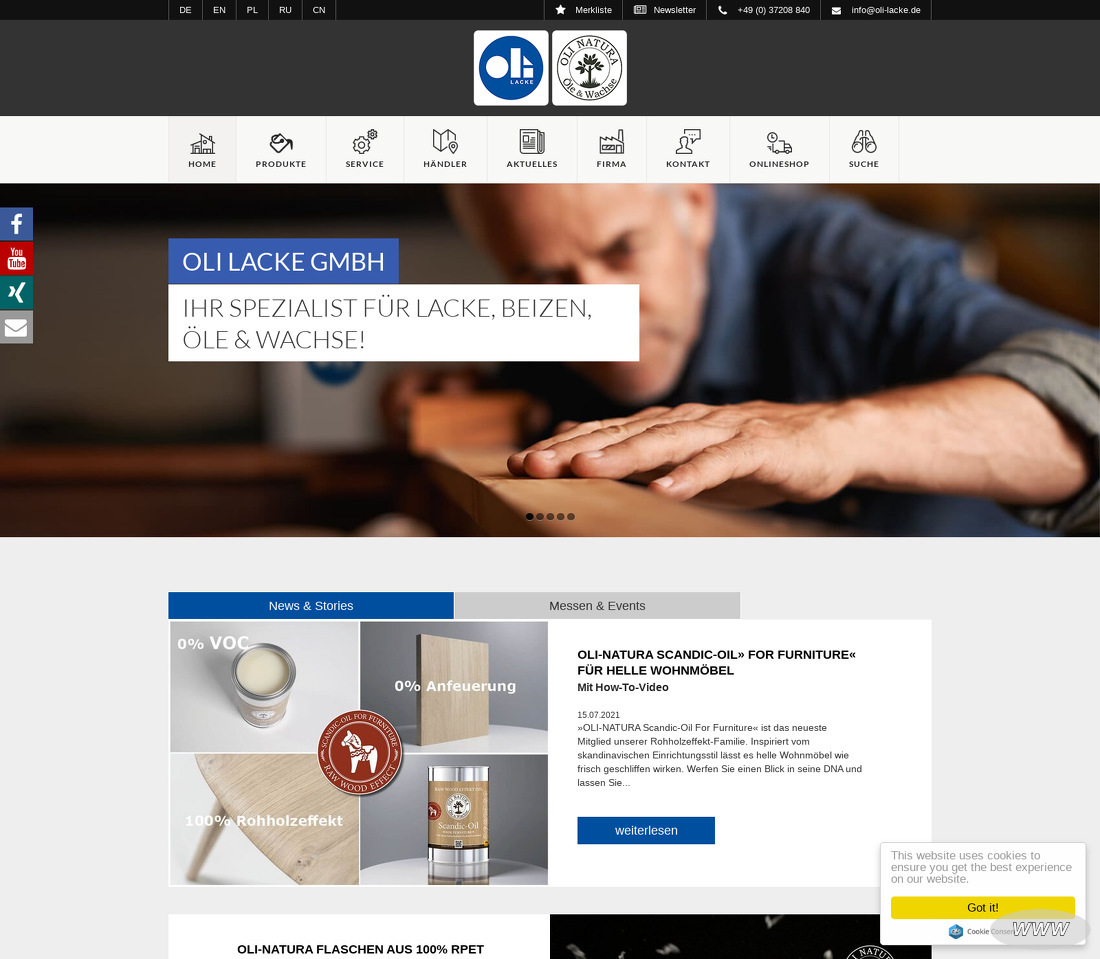Viewport: 1100px width, 959px height.
Task: Click the OLI Natura Öle & Wachse logo
Action: coord(589,68)
